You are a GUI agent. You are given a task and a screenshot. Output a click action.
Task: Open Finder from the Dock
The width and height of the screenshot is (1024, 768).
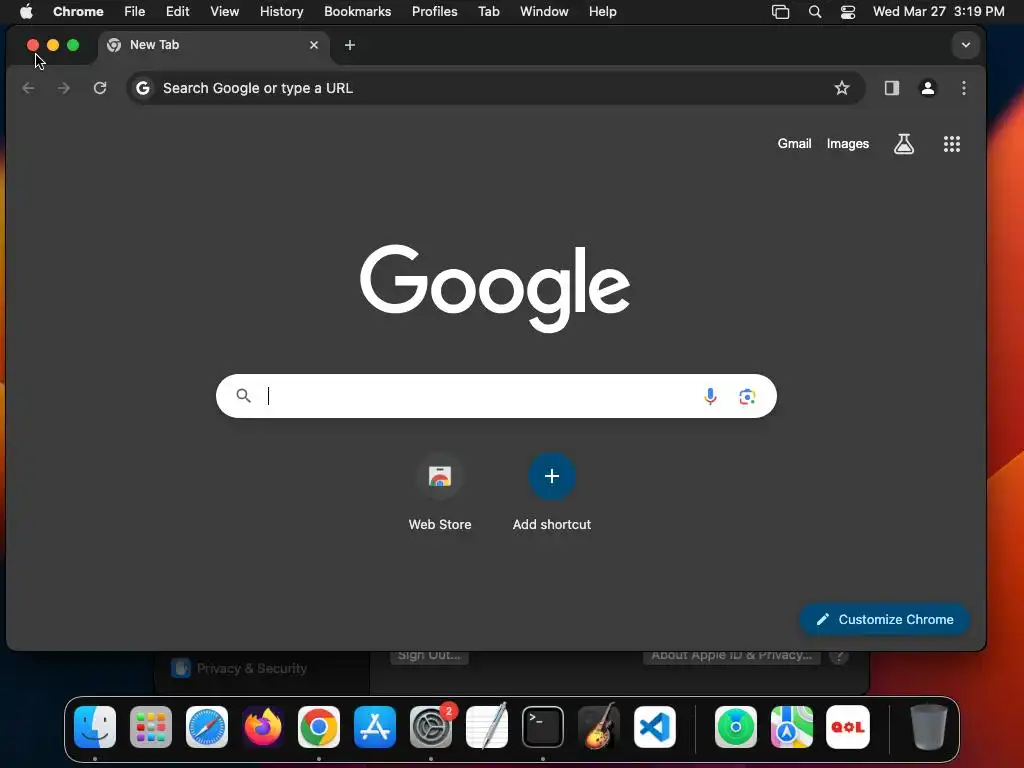[95, 727]
